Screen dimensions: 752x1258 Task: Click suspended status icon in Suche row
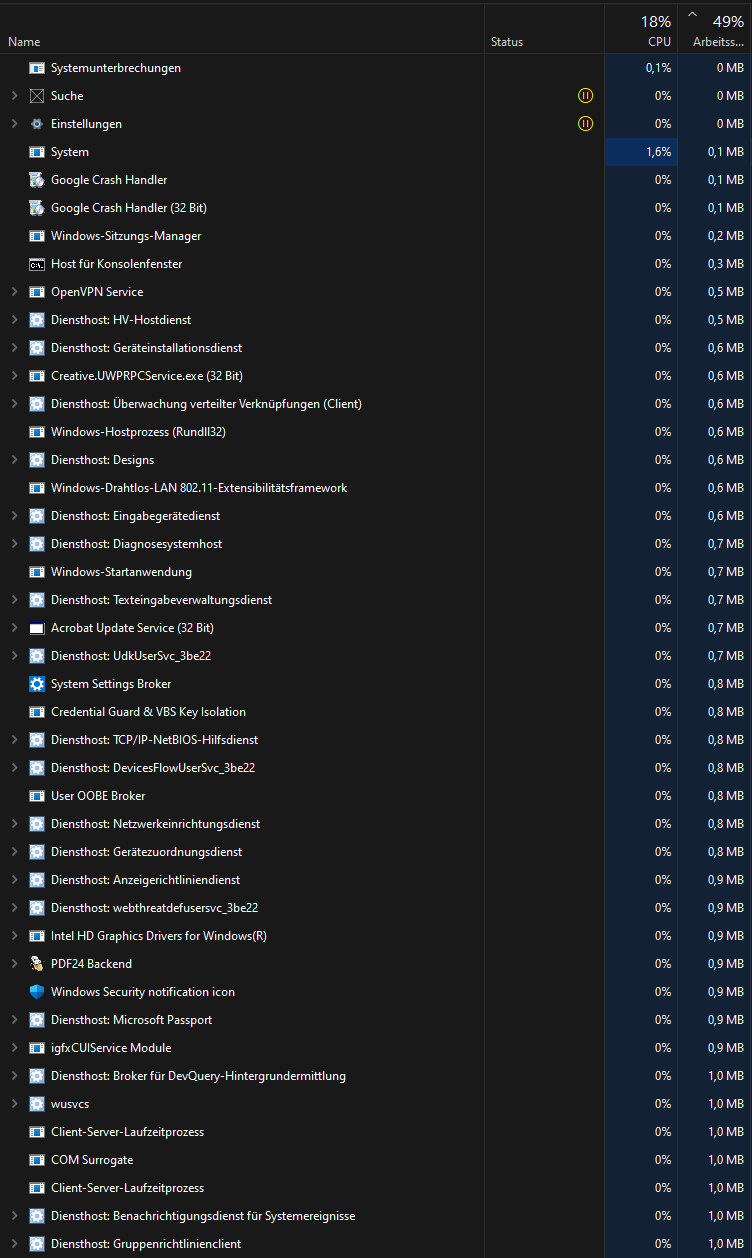(585, 96)
